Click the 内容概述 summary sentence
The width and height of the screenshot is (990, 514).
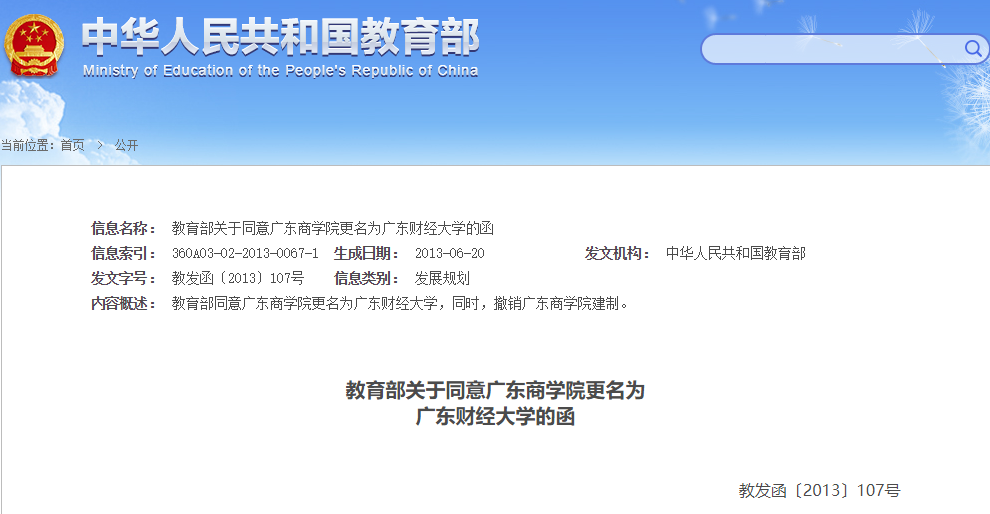[x=401, y=304]
